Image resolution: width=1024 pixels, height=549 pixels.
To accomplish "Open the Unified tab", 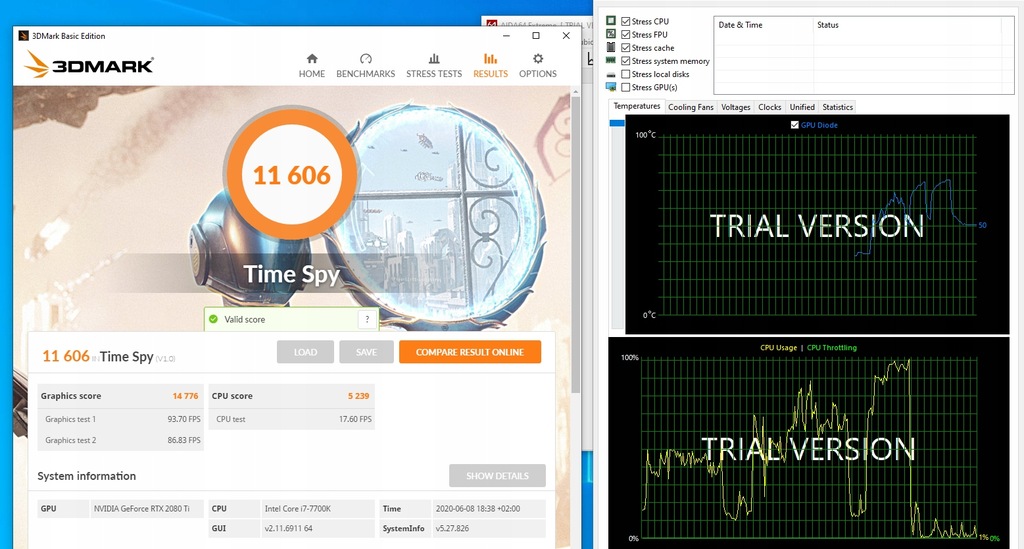I will coord(801,107).
